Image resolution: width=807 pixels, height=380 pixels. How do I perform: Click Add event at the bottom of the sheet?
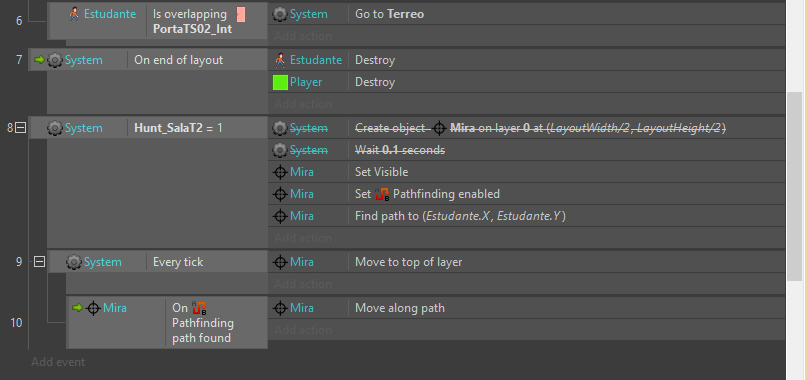coord(58,362)
